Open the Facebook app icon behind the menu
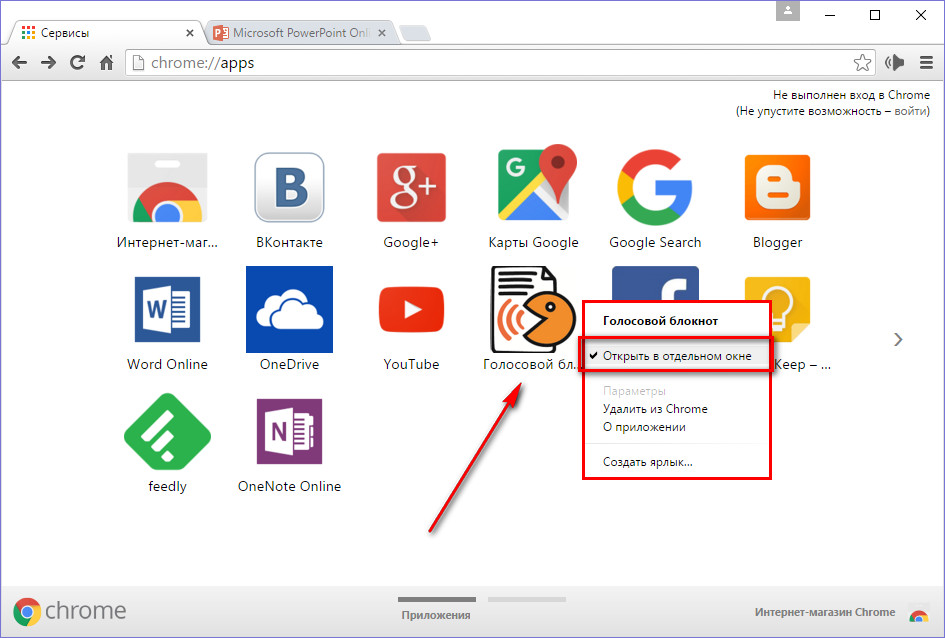Screen dimensions: 945x638 pyautogui.click(x=655, y=283)
